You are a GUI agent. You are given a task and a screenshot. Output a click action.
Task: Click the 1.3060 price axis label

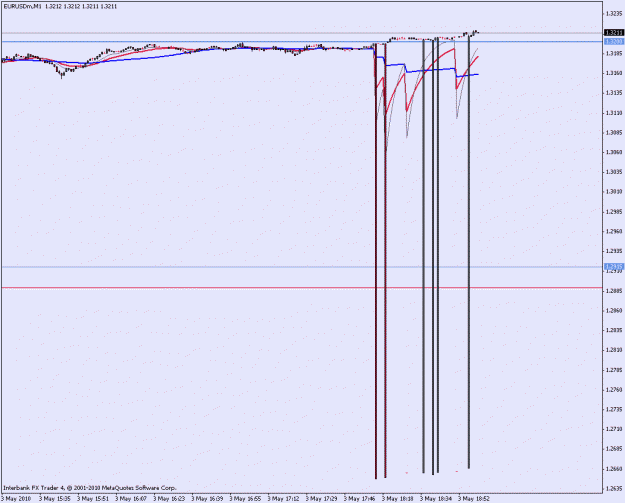[x=614, y=152]
